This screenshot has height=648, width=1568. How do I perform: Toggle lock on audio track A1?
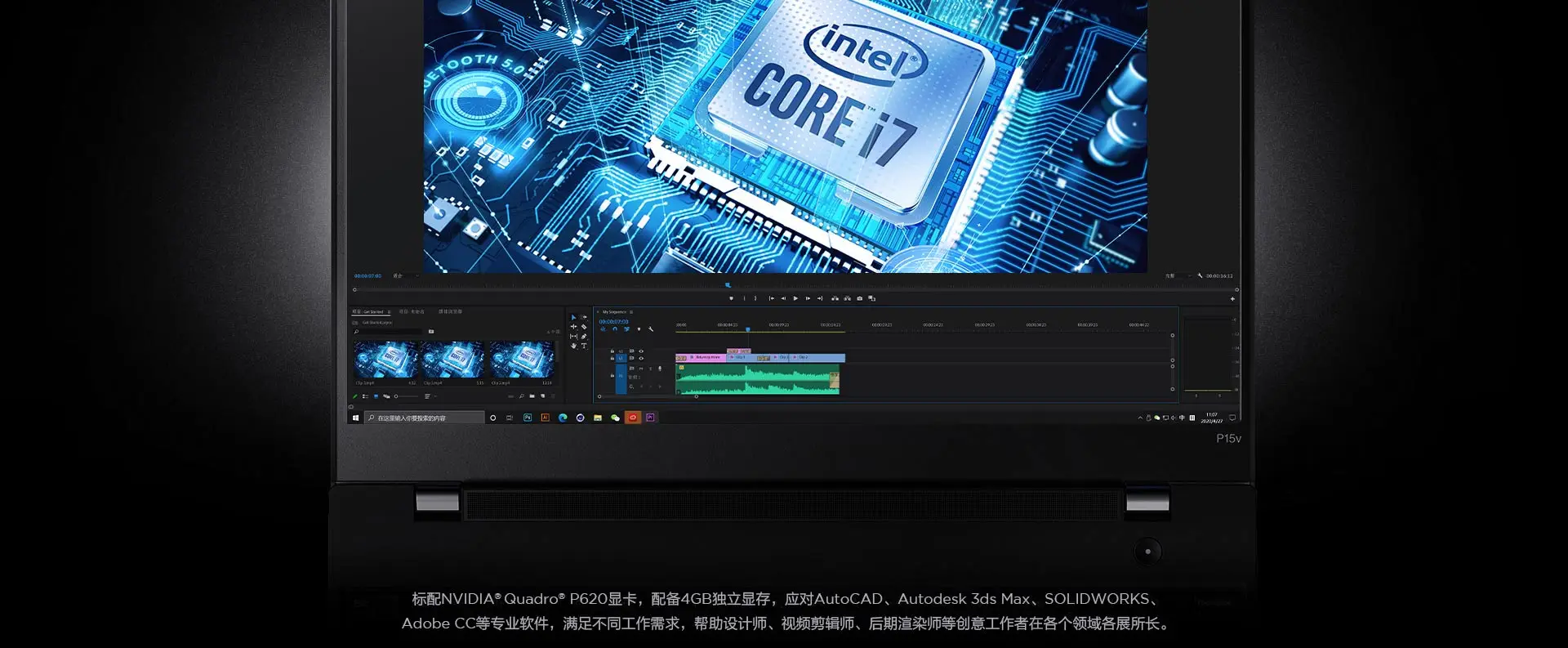tap(612, 375)
